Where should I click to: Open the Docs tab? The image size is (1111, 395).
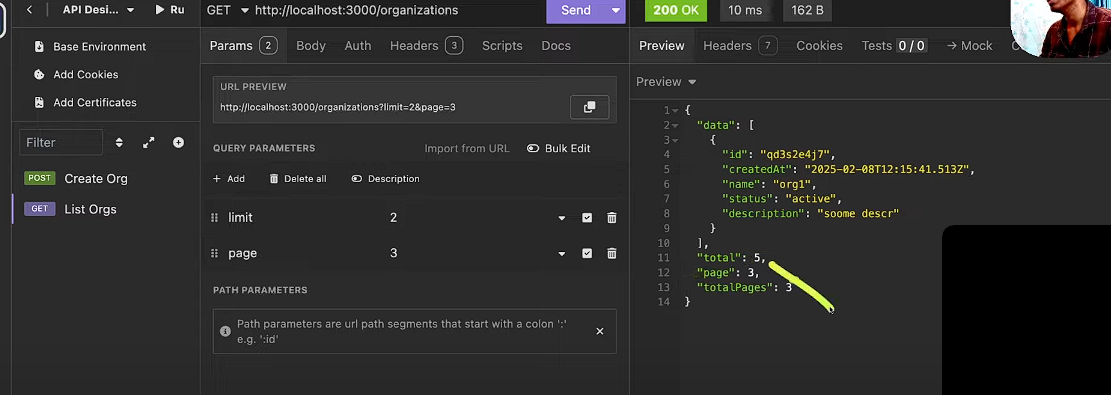pyautogui.click(x=556, y=46)
